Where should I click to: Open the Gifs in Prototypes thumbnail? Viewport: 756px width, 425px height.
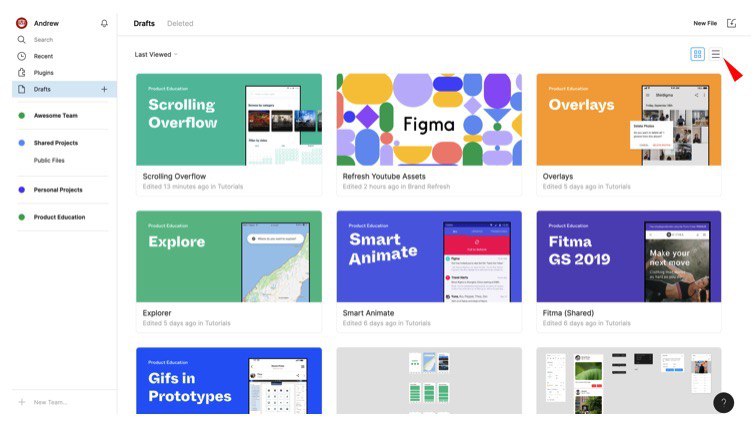pyautogui.click(x=229, y=381)
